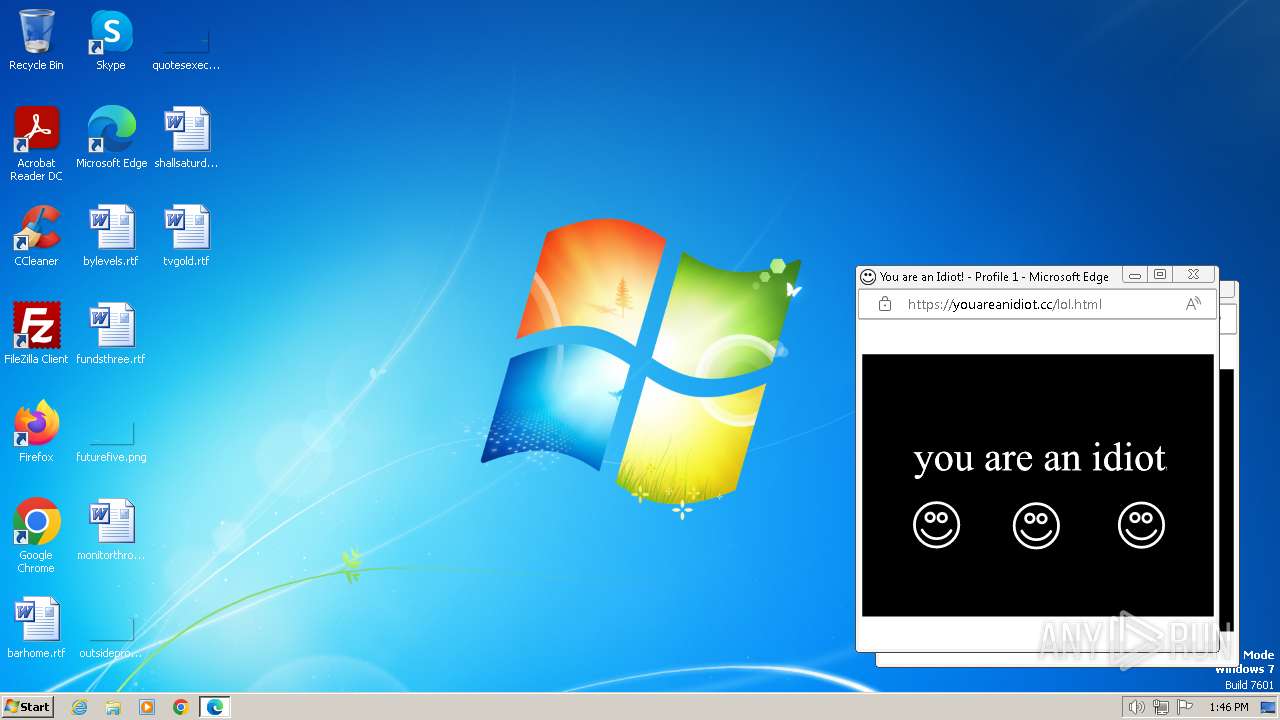This screenshot has width=1280, height=720.
Task: Open the Recycle Bin desktop icon
Action: [x=36, y=40]
